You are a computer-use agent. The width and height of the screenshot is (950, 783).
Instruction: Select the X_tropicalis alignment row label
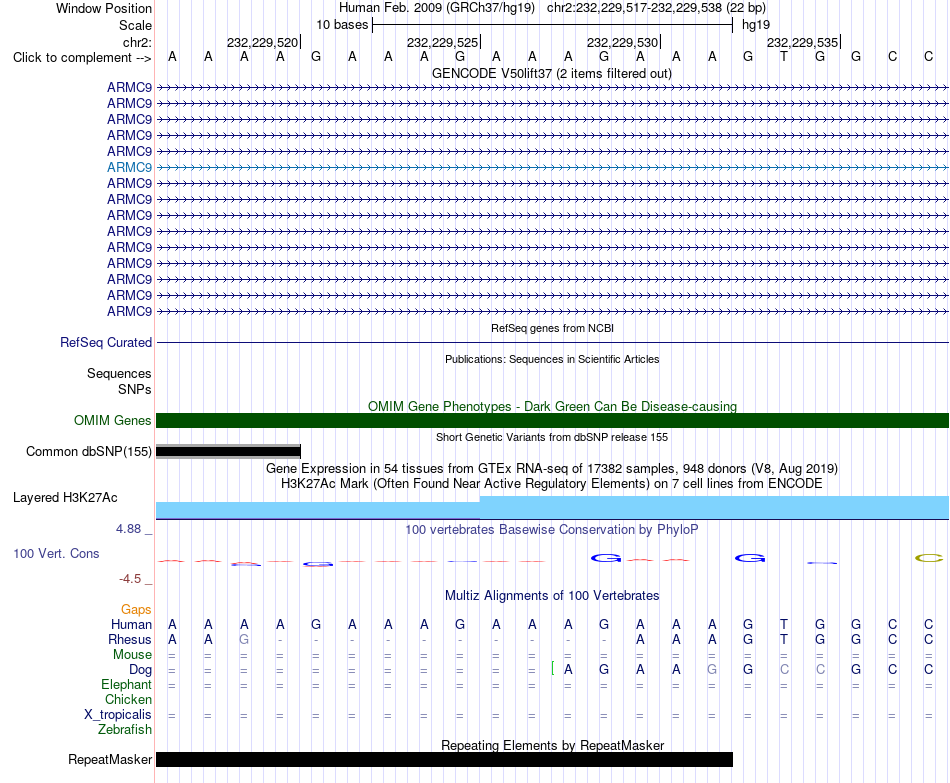(118, 715)
